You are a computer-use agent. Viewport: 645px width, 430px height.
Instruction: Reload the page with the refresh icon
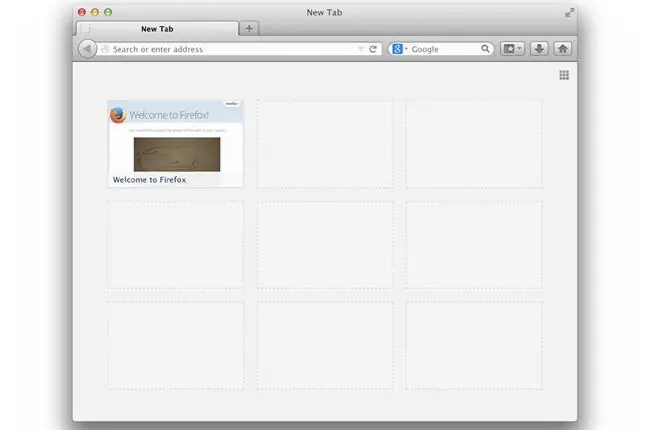(373, 49)
